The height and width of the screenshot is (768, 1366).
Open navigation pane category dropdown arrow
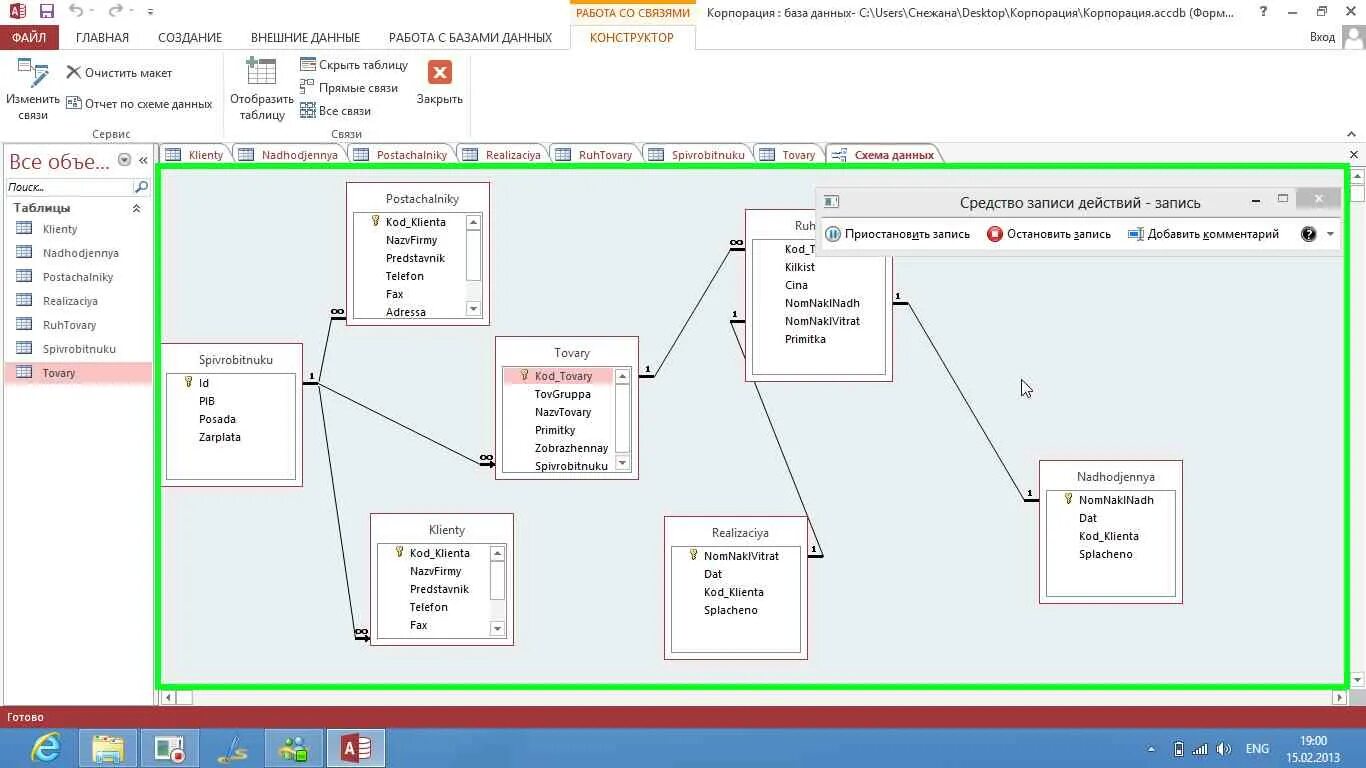[x=125, y=160]
